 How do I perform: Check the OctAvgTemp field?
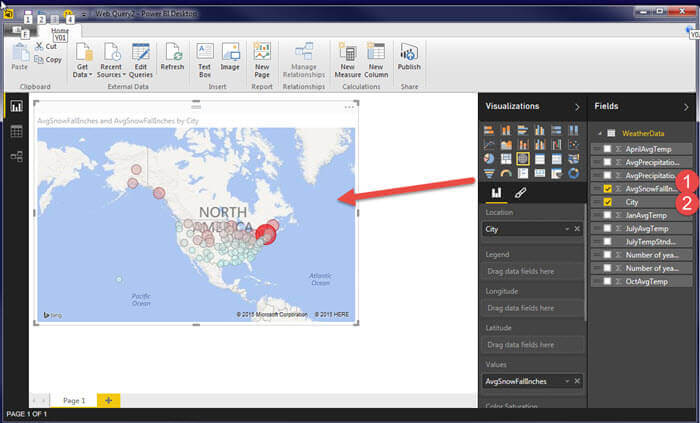pos(607,281)
